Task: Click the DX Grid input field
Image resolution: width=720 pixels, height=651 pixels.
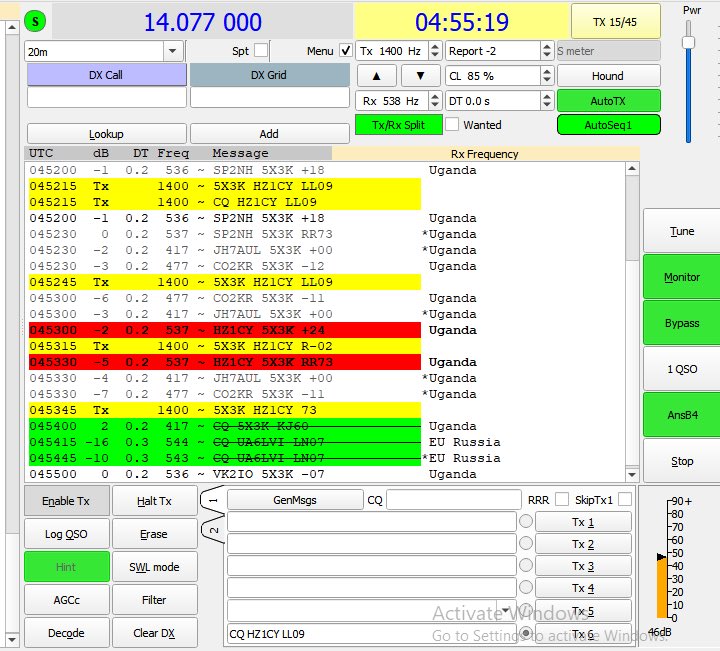Action: [x=269, y=97]
